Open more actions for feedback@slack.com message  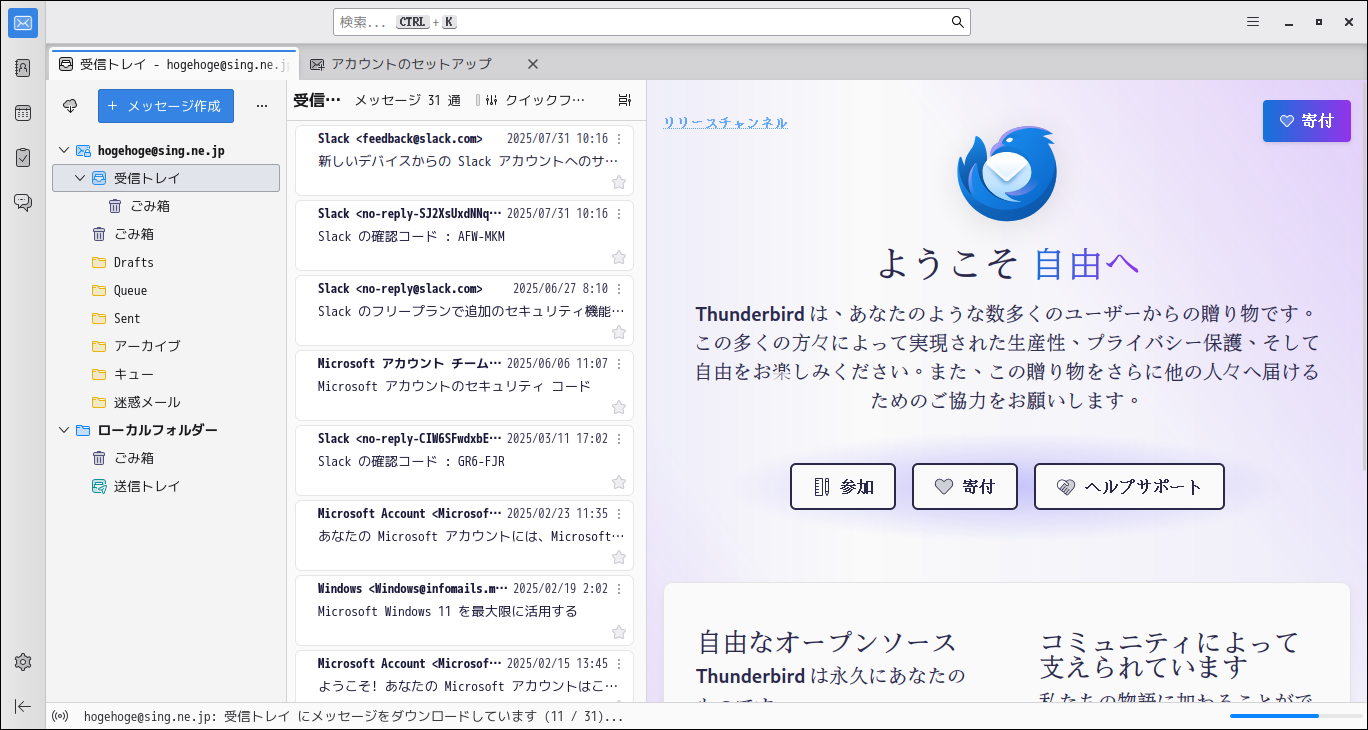619,139
